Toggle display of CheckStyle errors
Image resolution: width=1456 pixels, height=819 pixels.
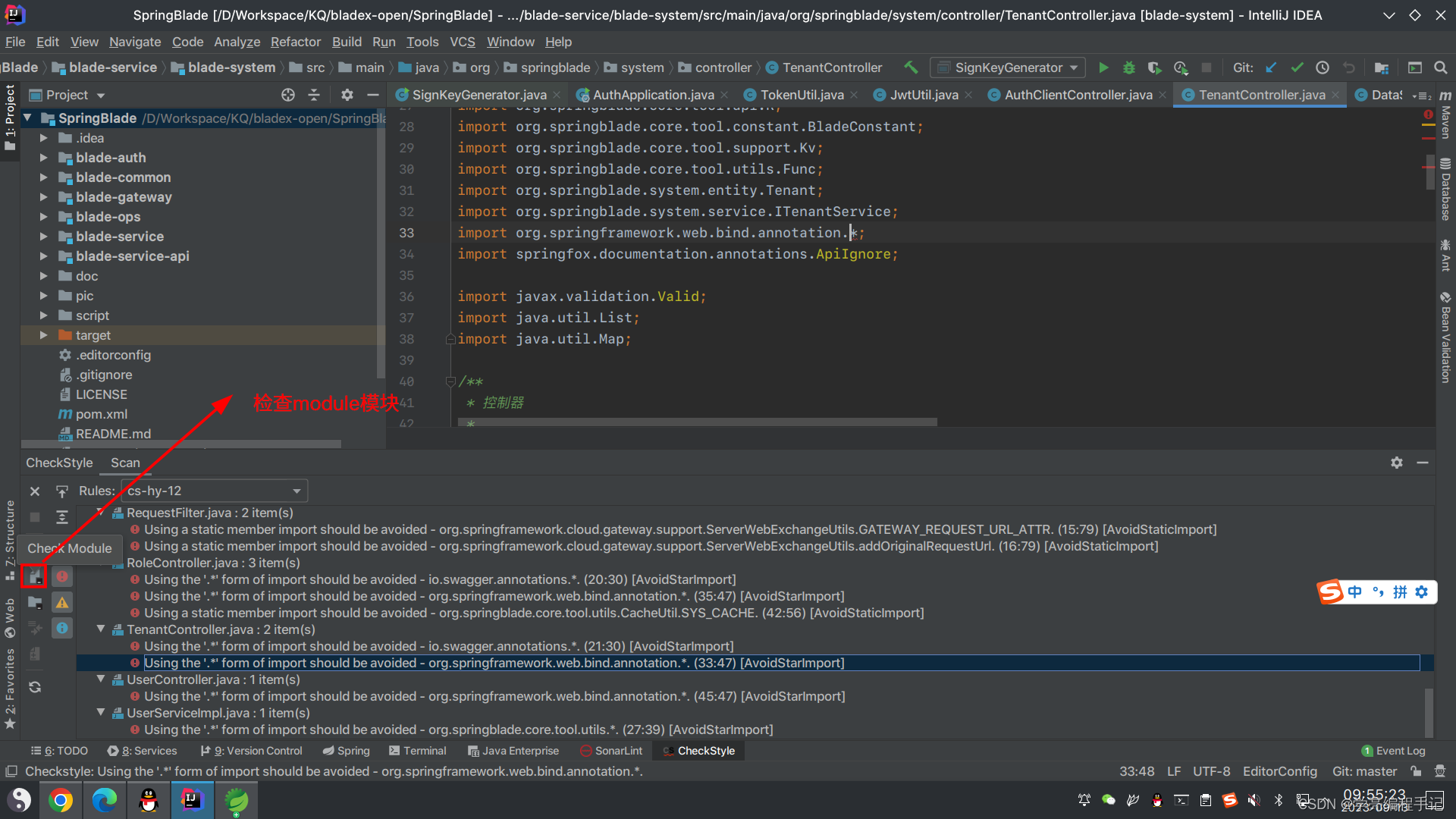pyautogui.click(x=62, y=577)
